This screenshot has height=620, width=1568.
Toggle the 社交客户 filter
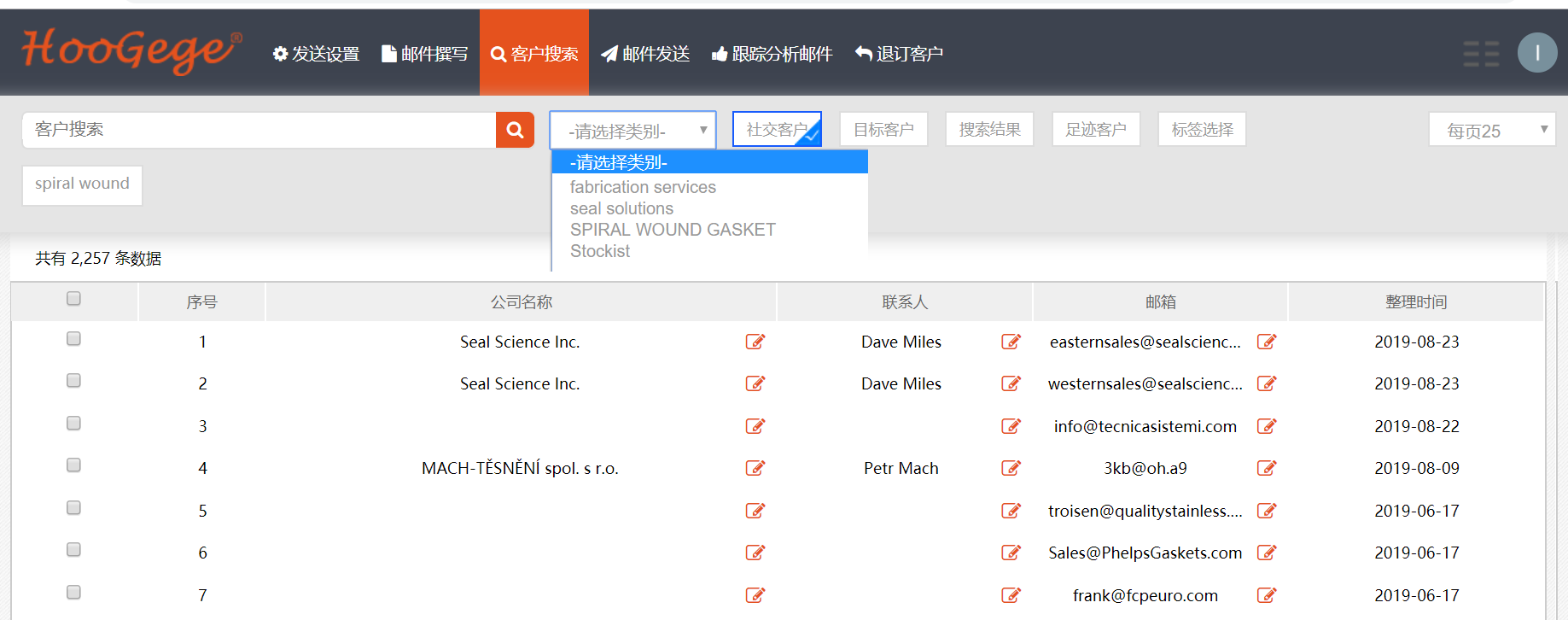click(777, 129)
